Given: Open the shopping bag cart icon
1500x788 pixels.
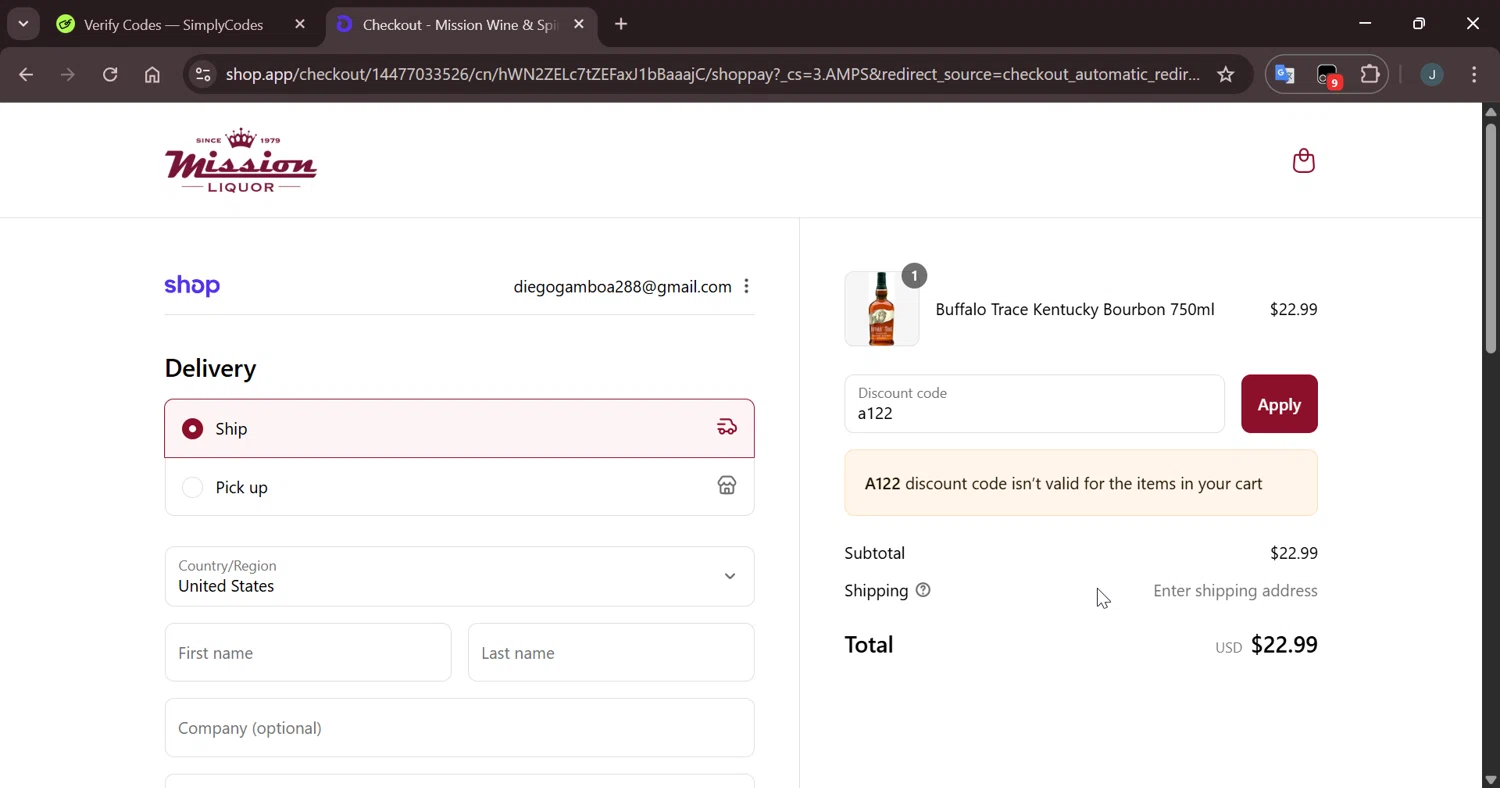Looking at the screenshot, I should click(x=1303, y=161).
